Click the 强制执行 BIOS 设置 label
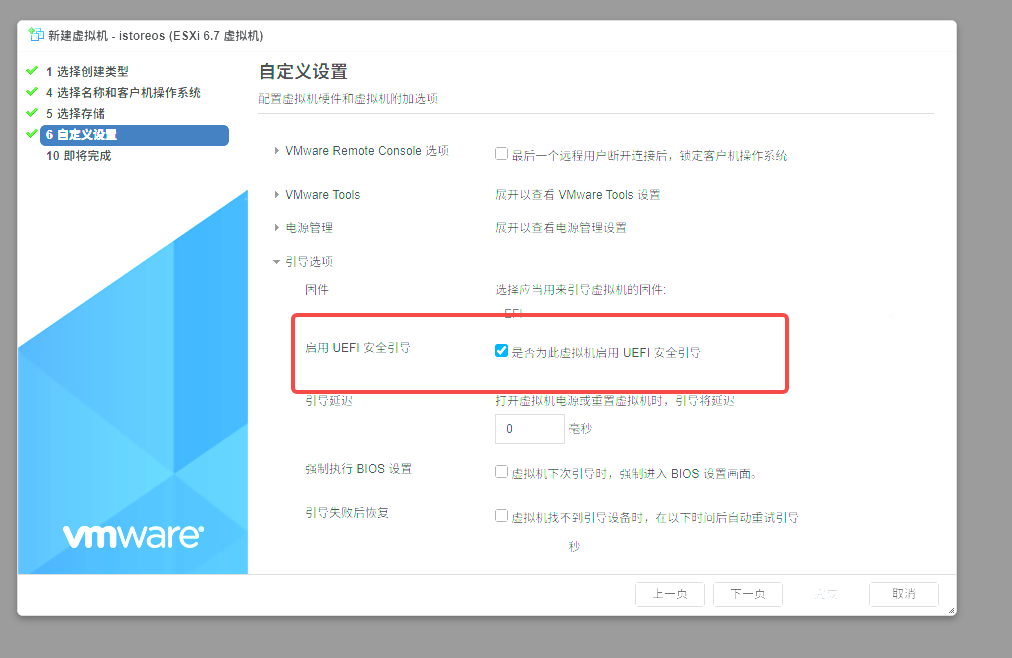1012x658 pixels. click(358, 468)
